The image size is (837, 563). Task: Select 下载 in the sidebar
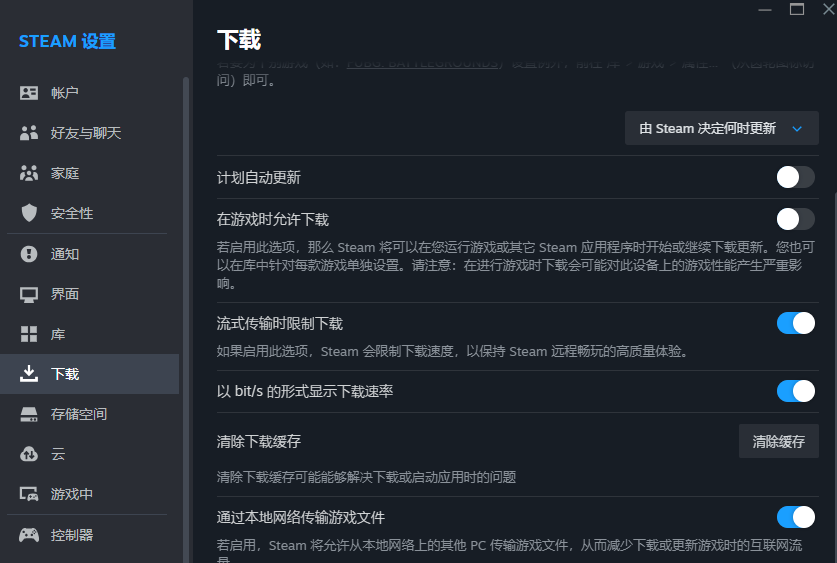(89, 374)
